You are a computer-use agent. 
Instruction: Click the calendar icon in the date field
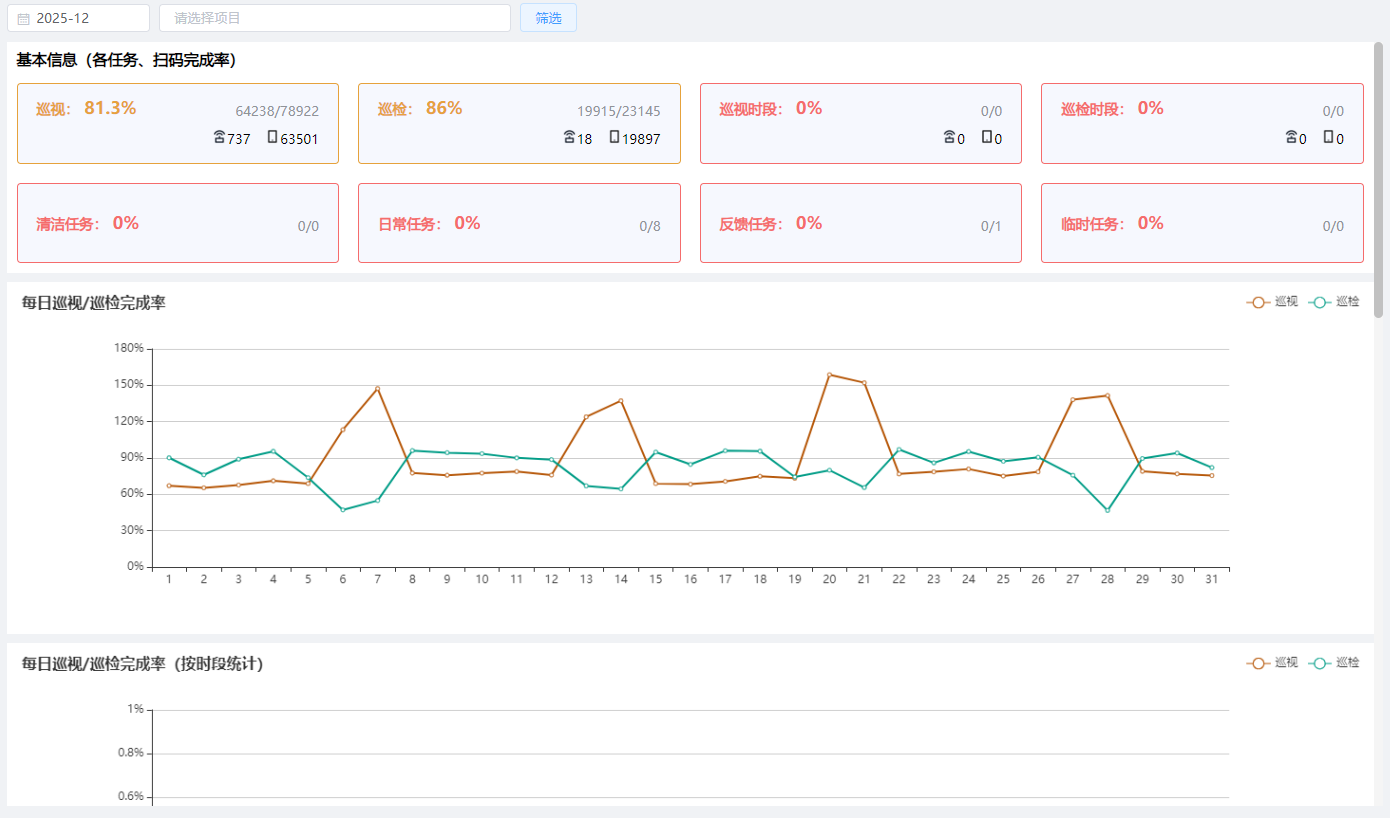click(x=24, y=18)
